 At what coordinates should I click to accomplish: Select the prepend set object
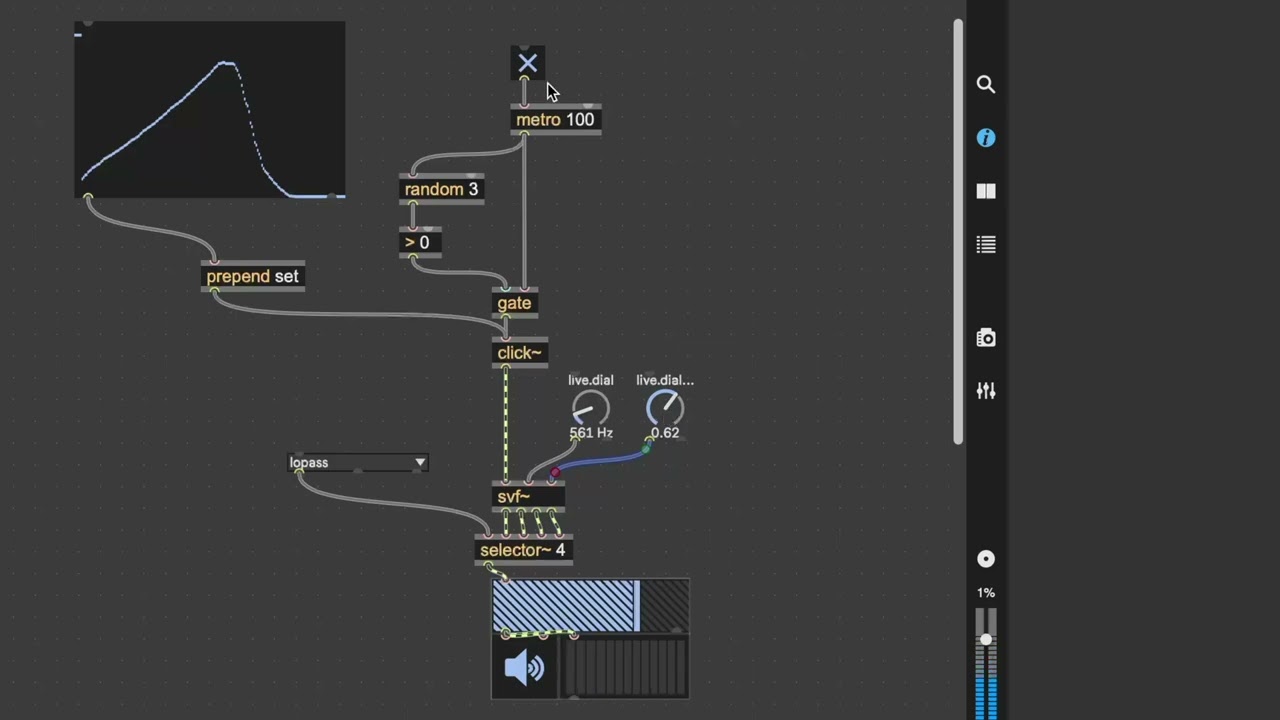(x=252, y=276)
